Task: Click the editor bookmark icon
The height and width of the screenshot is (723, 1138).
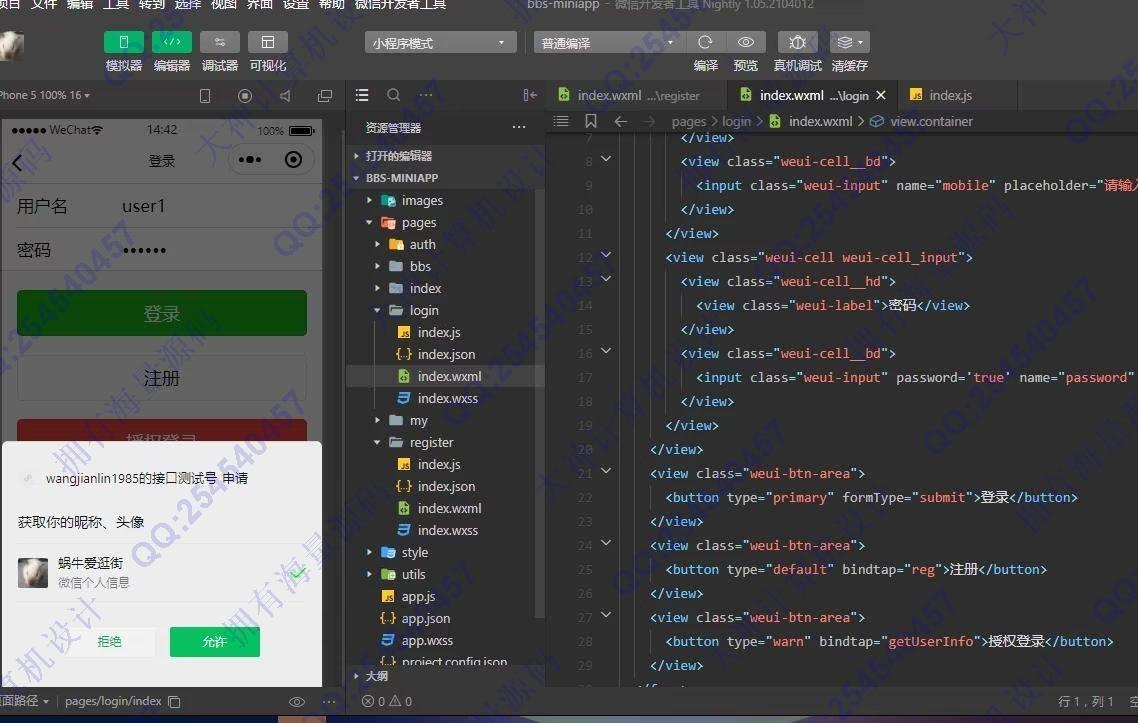Action: pyautogui.click(x=591, y=121)
